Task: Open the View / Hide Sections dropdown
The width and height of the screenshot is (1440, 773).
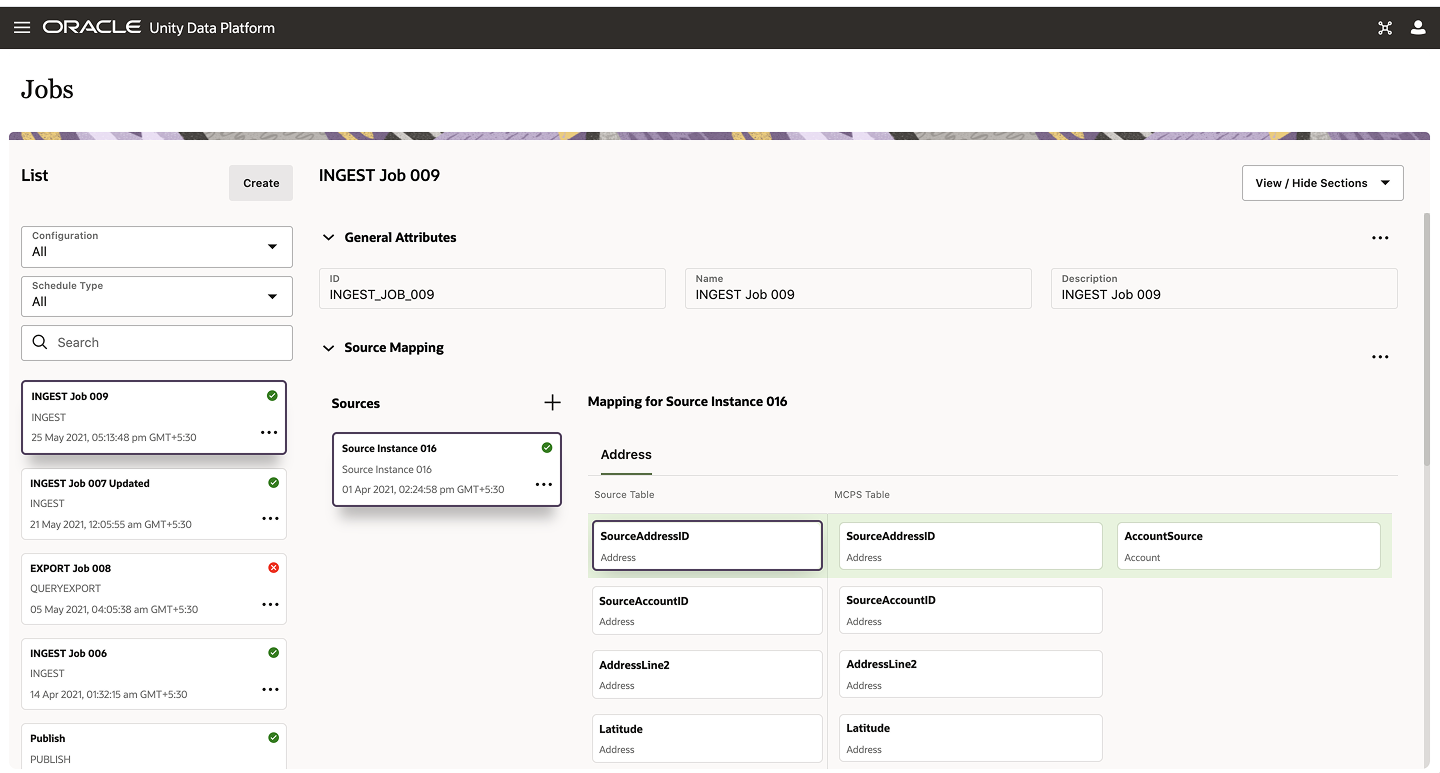Action: tap(1322, 183)
